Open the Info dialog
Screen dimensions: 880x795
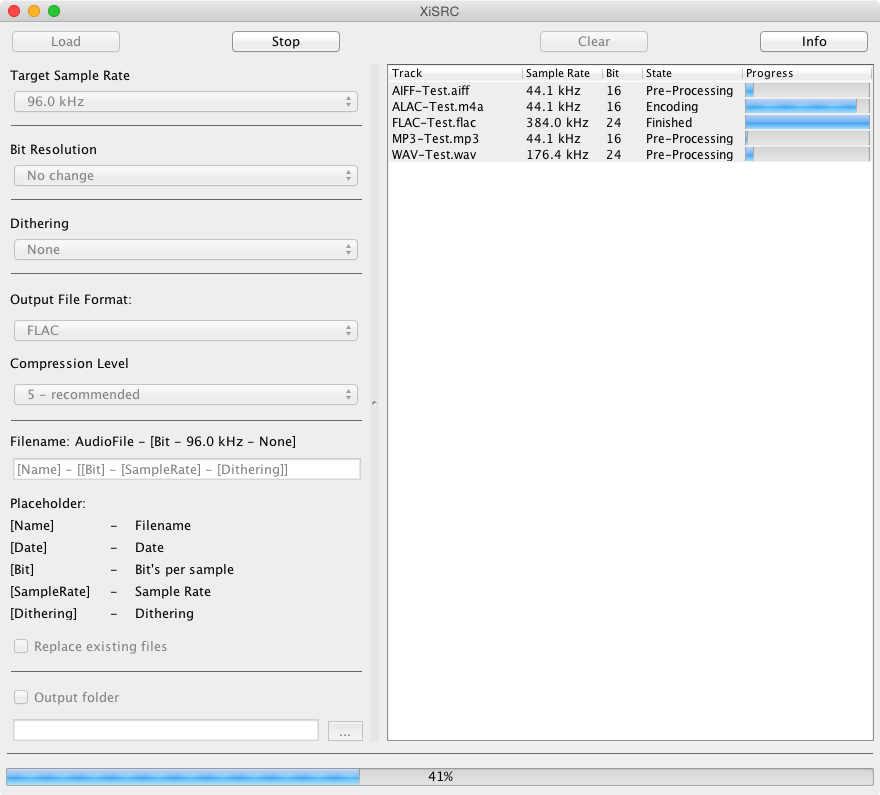point(814,42)
